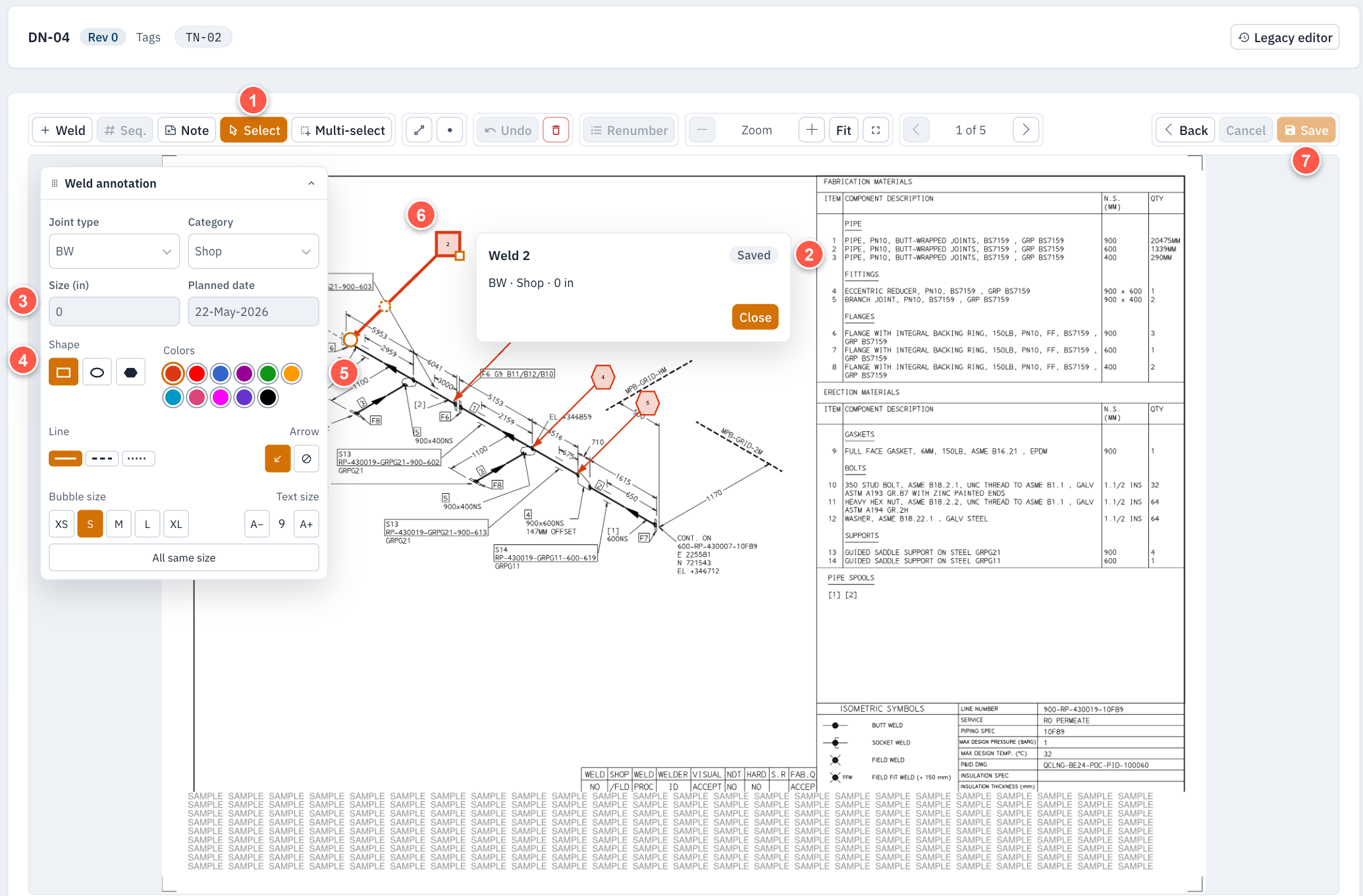Image resolution: width=1363 pixels, height=896 pixels.
Task: Enable the arrow head option
Action: [x=278, y=459]
